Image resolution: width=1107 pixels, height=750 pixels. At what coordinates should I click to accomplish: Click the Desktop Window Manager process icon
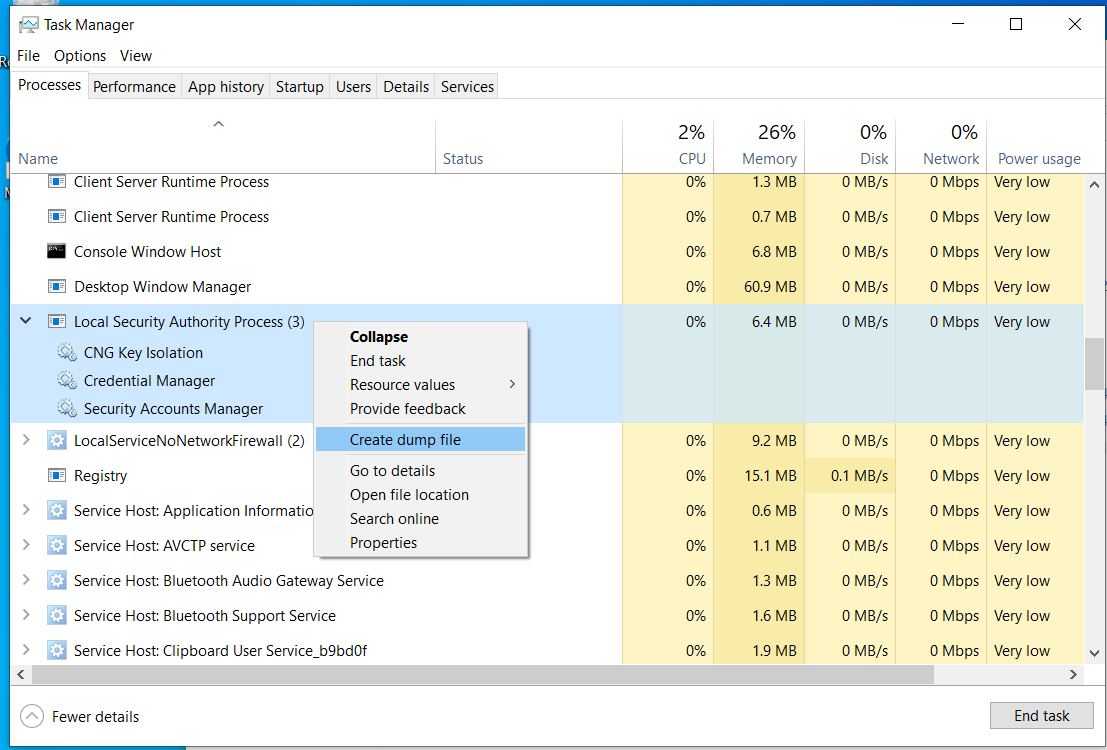pos(56,287)
